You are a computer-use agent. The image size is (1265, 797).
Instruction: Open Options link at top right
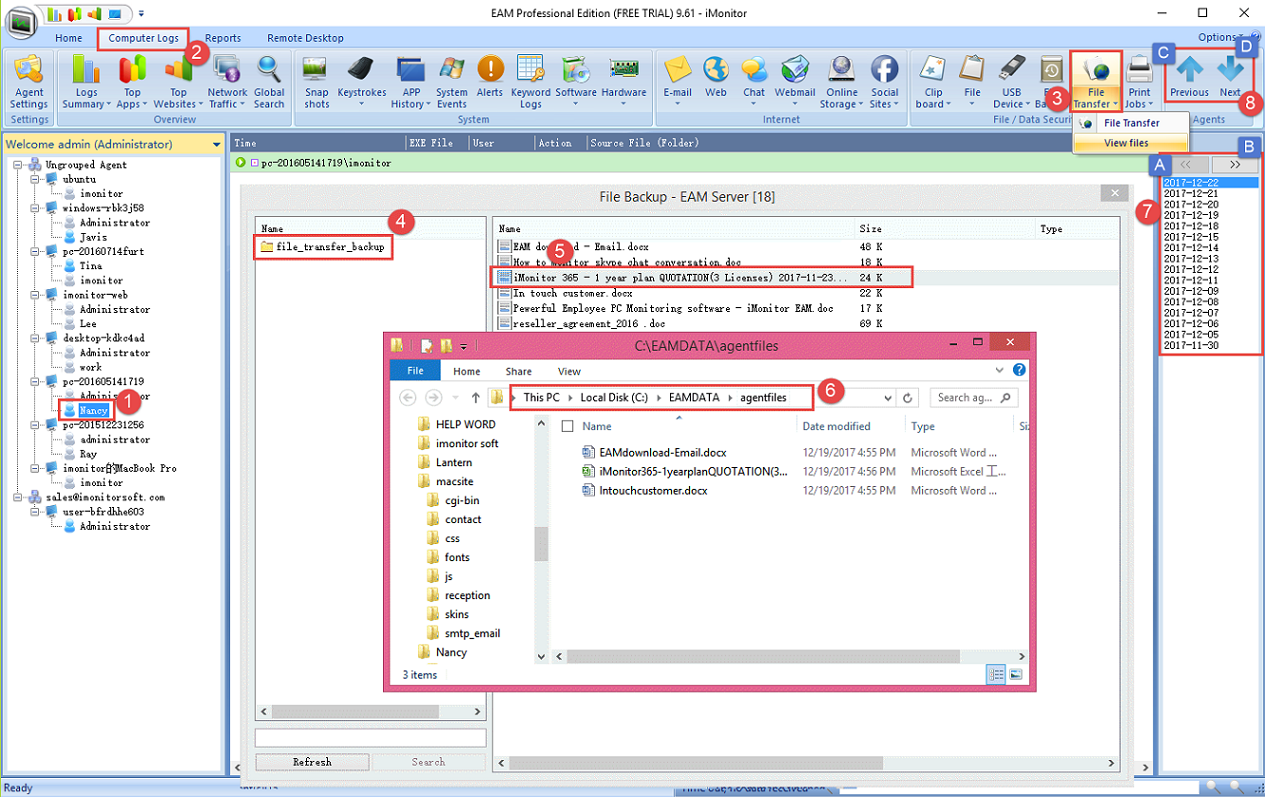tap(1218, 38)
